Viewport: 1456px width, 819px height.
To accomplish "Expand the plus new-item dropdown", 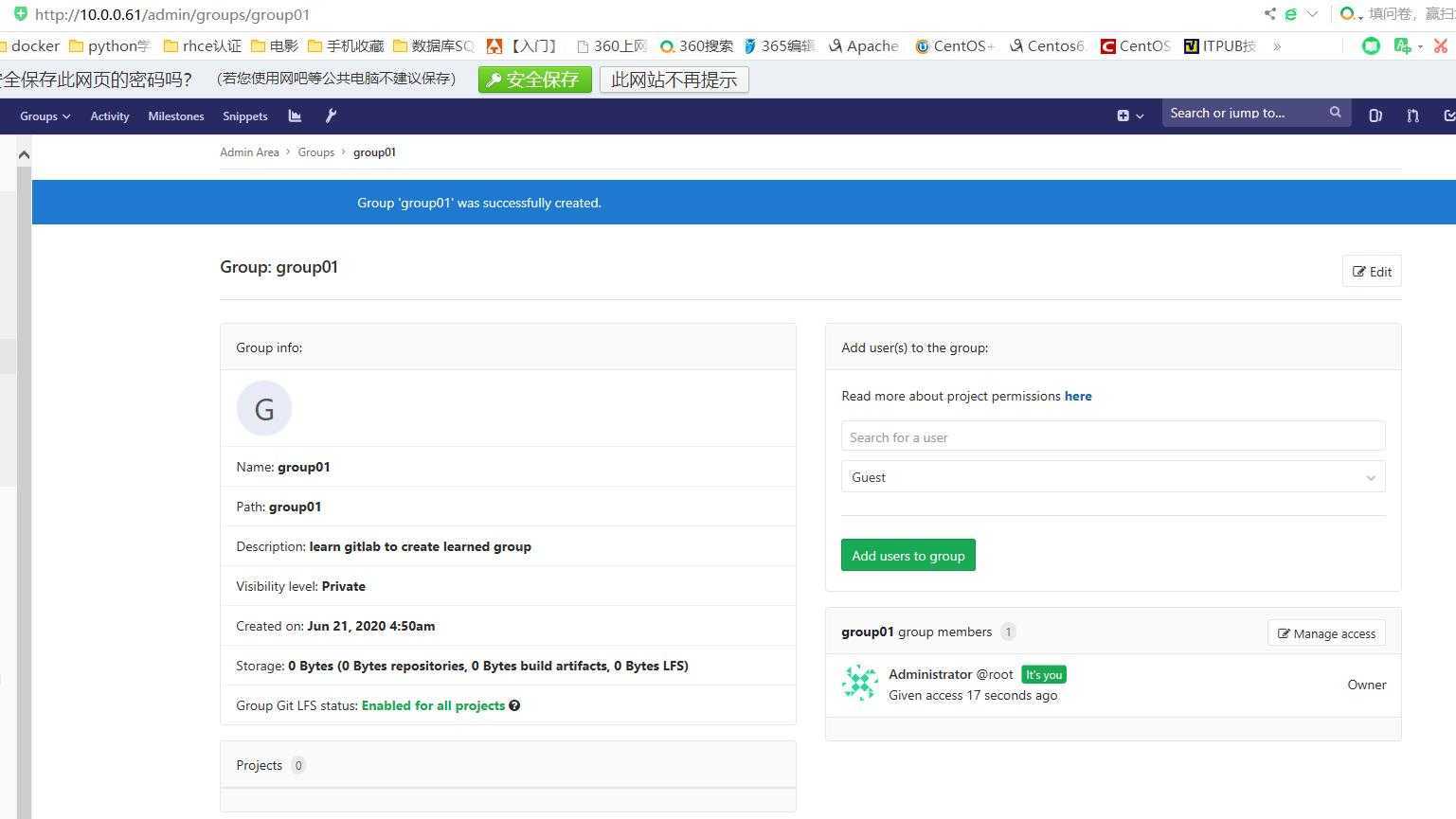I will (x=1129, y=116).
